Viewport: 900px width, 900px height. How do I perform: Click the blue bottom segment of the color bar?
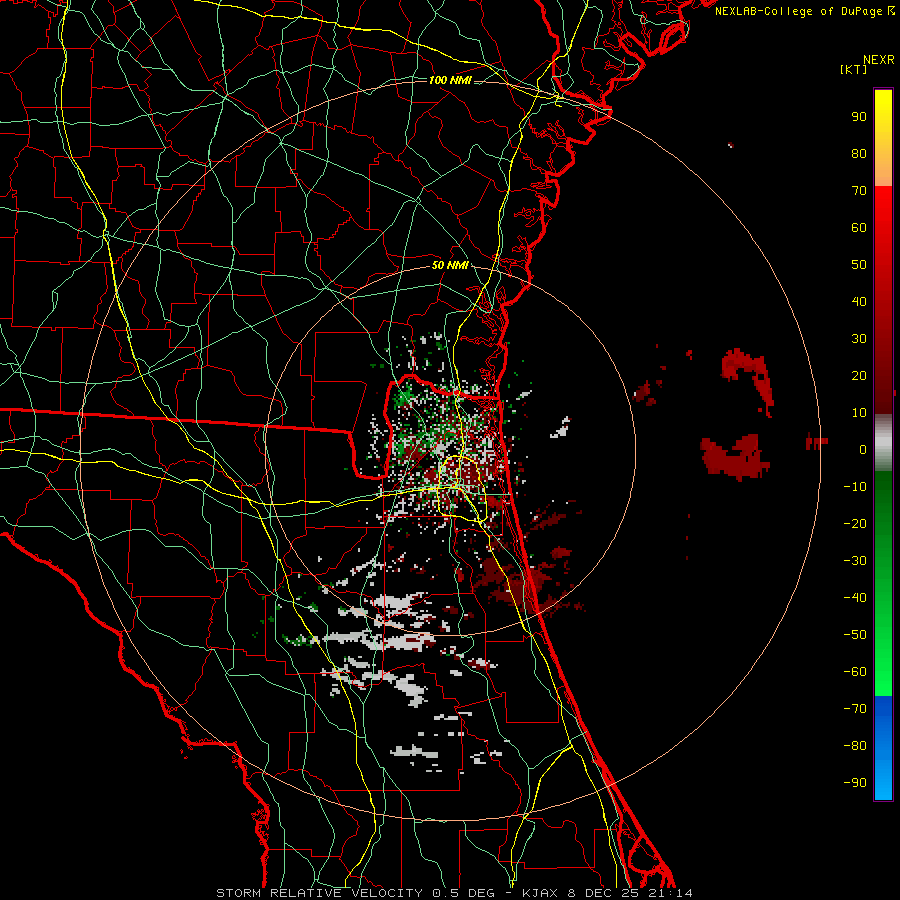(883, 748)
